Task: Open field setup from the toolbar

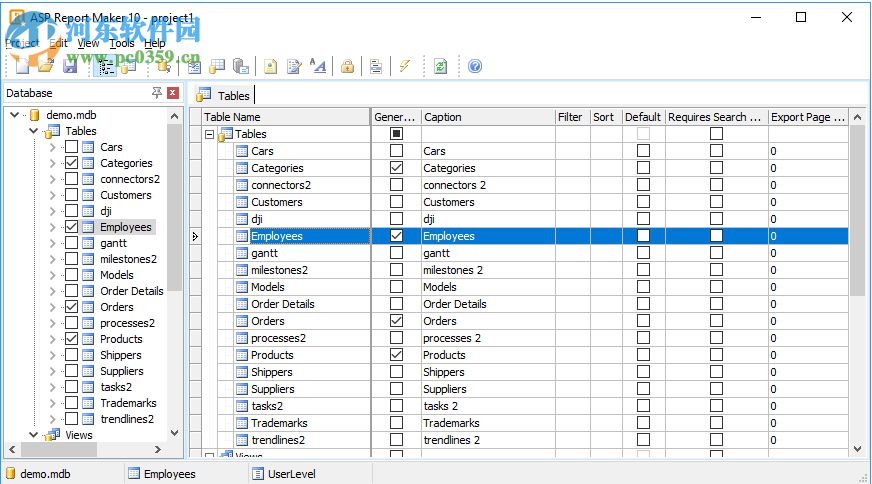Action: click(194, 66)
